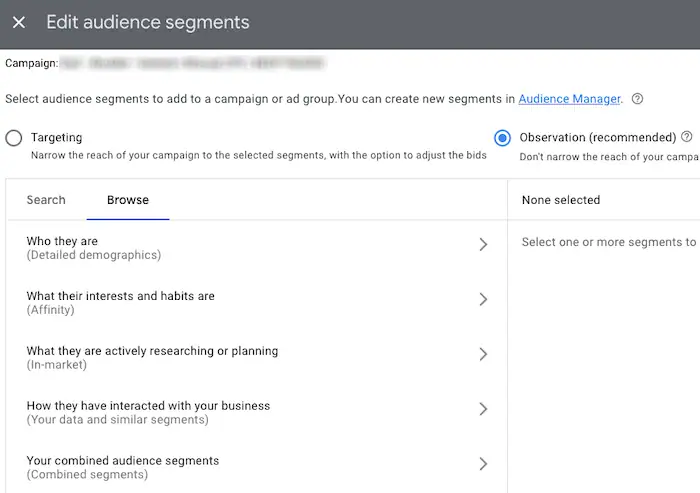The width and height of the screenshot is (700, 493).
Task: Expand Your combined audience segments chevron
Action: pyautogui.click(x=483, y=464)
